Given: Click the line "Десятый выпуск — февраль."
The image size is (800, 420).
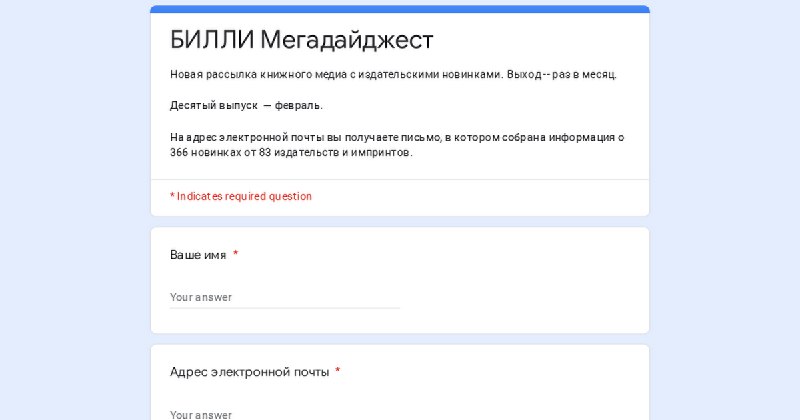Looking at the screenshot, I should [x=246, y=106].
